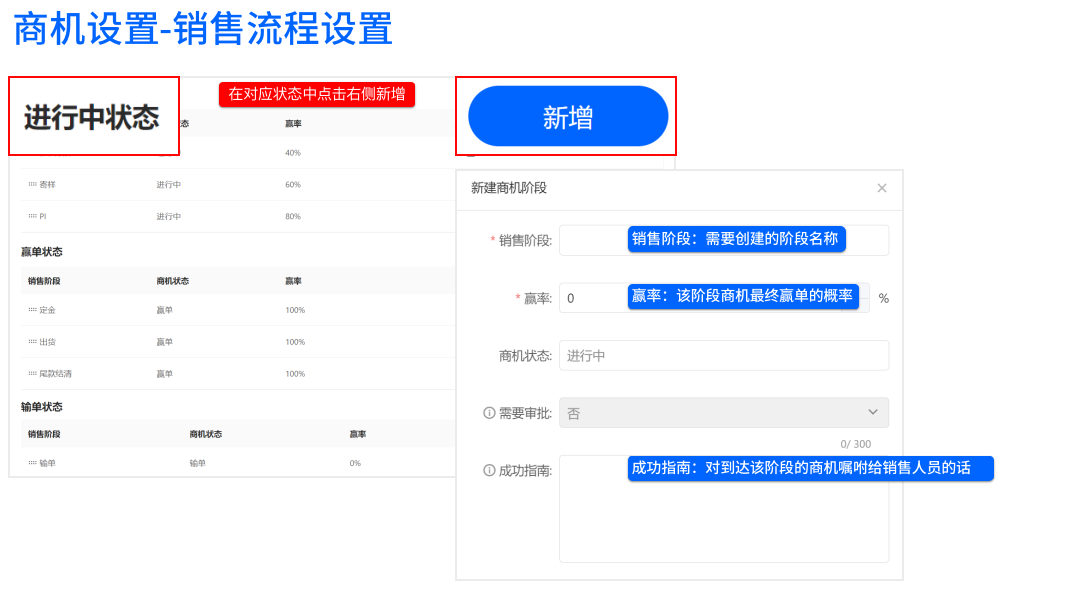Click the 进行中 status in the PI row
The height and width of the screenshot is (591, 1067).
(x=169, y=217)
